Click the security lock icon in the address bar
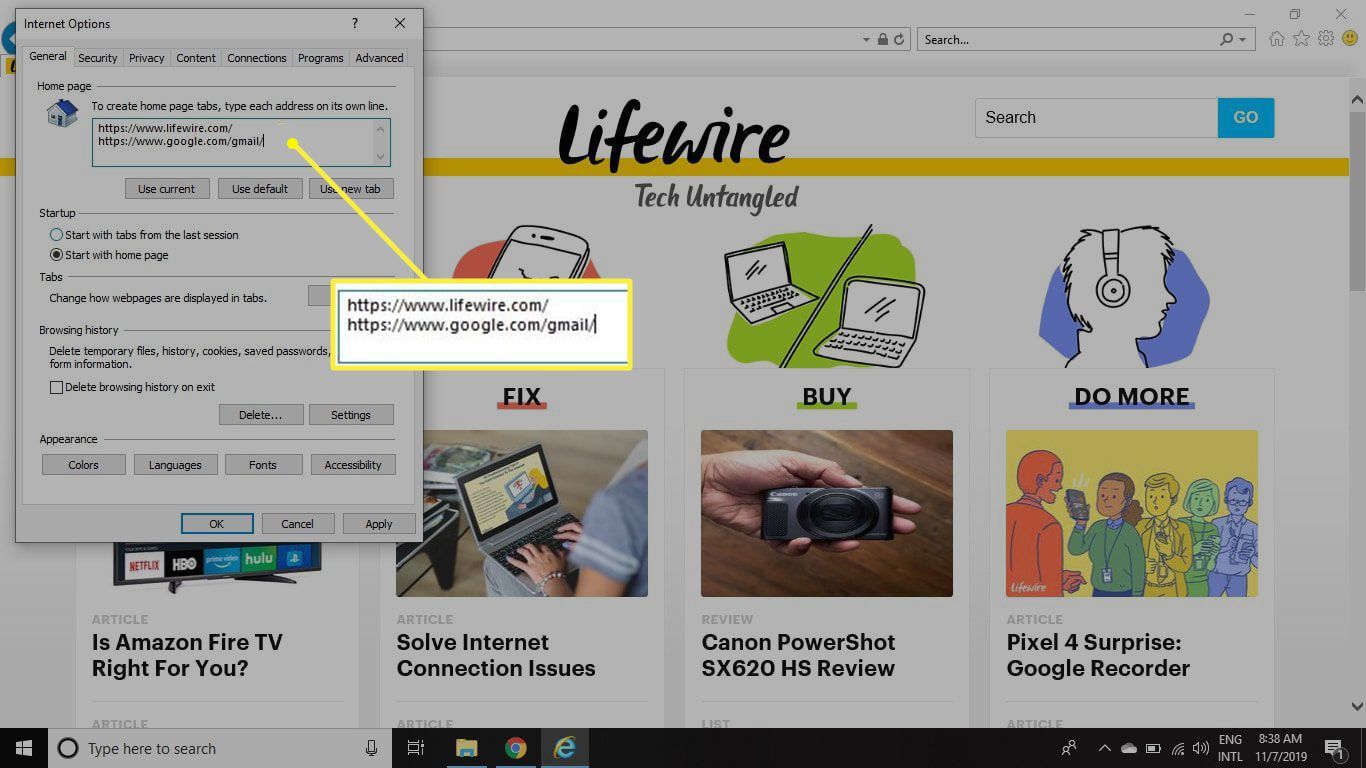The width and height of the screenshot is (1366, 768). click(883, 40)
